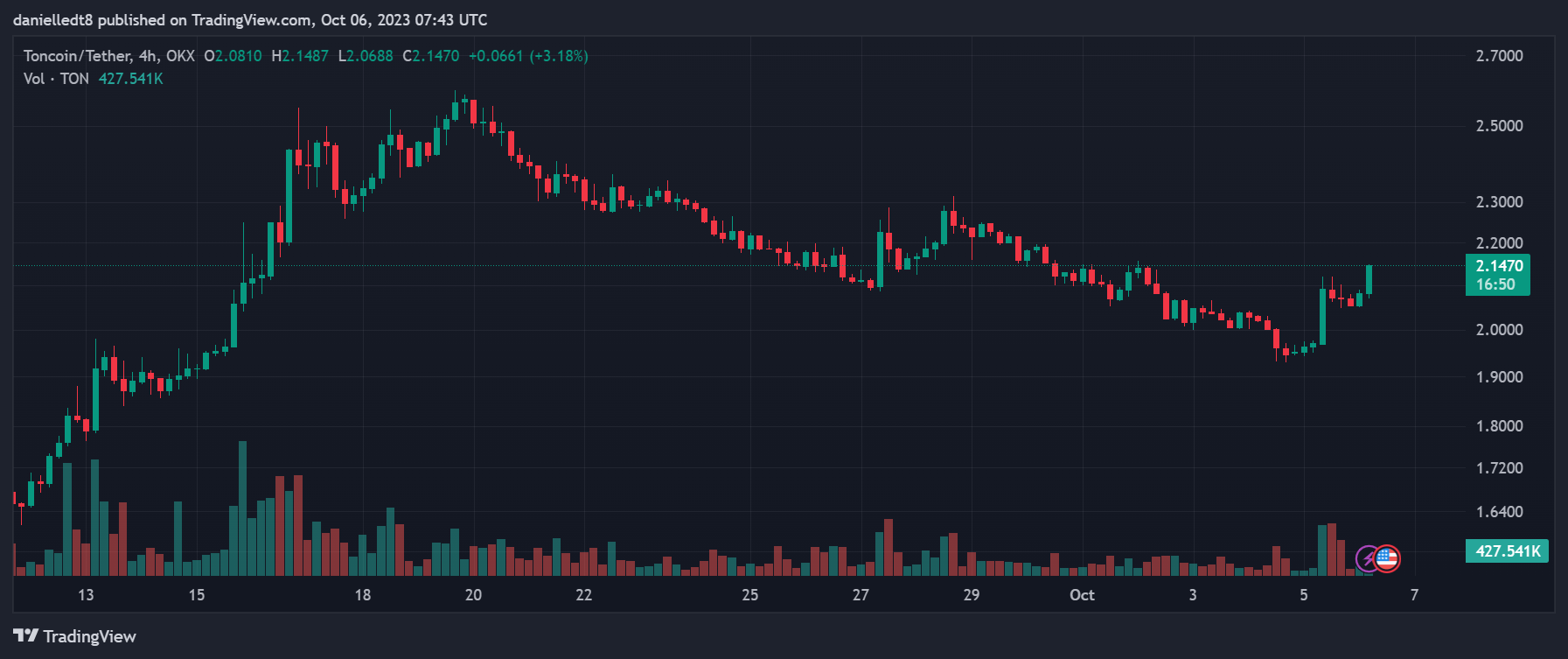Click the 1.9000 price axis label

(x=1500, y=377)
